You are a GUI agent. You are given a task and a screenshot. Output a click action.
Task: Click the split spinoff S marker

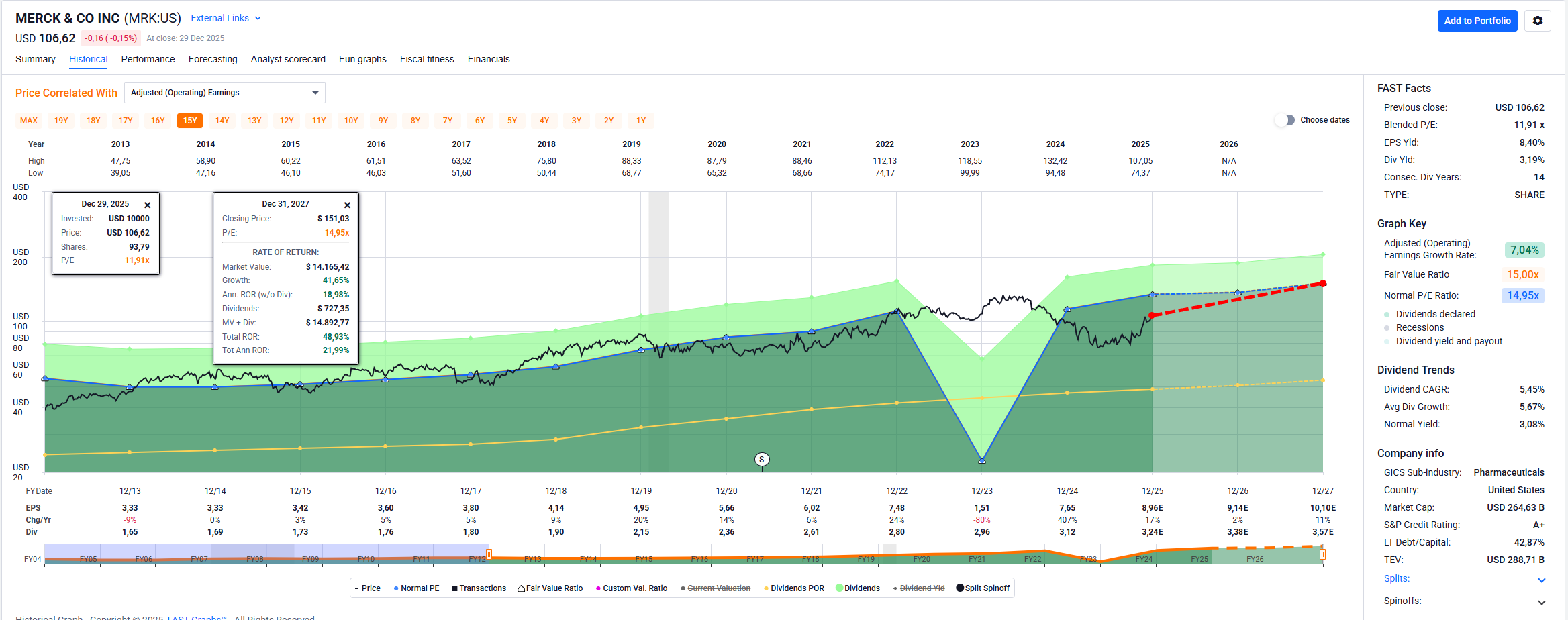(x=761, y=460)
